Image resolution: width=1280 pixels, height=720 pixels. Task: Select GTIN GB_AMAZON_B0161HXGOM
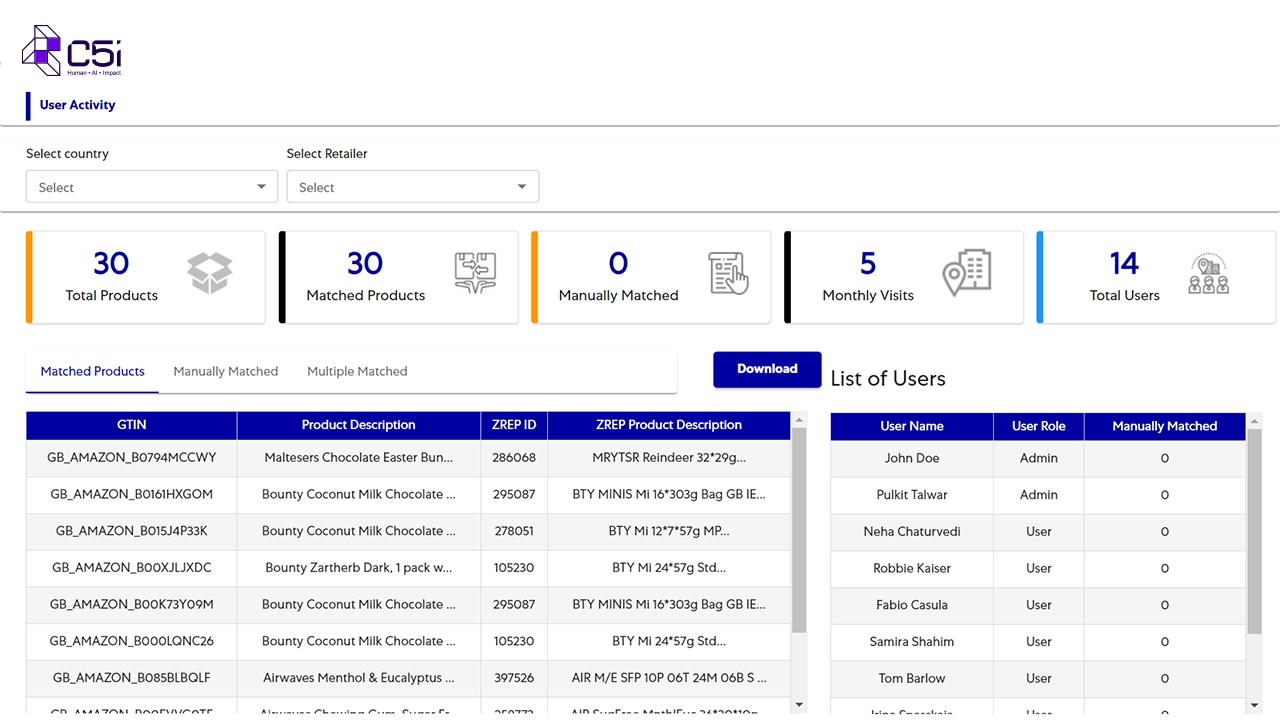pyautogui.click(x=132, y=495)
